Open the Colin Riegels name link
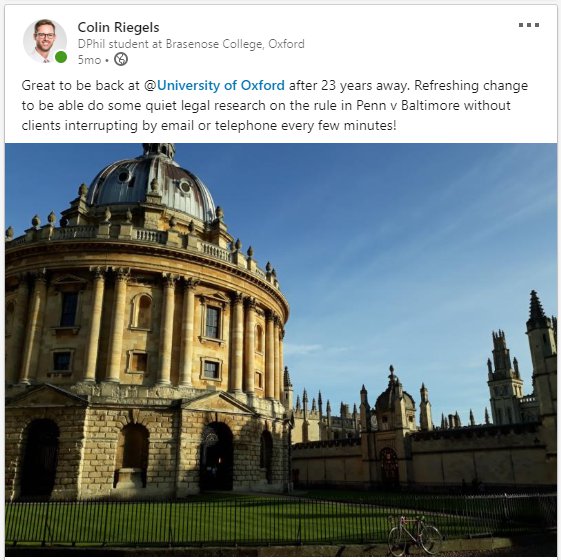Image resolution: width=561 pixels, height=560 pixels. [118, 27]
